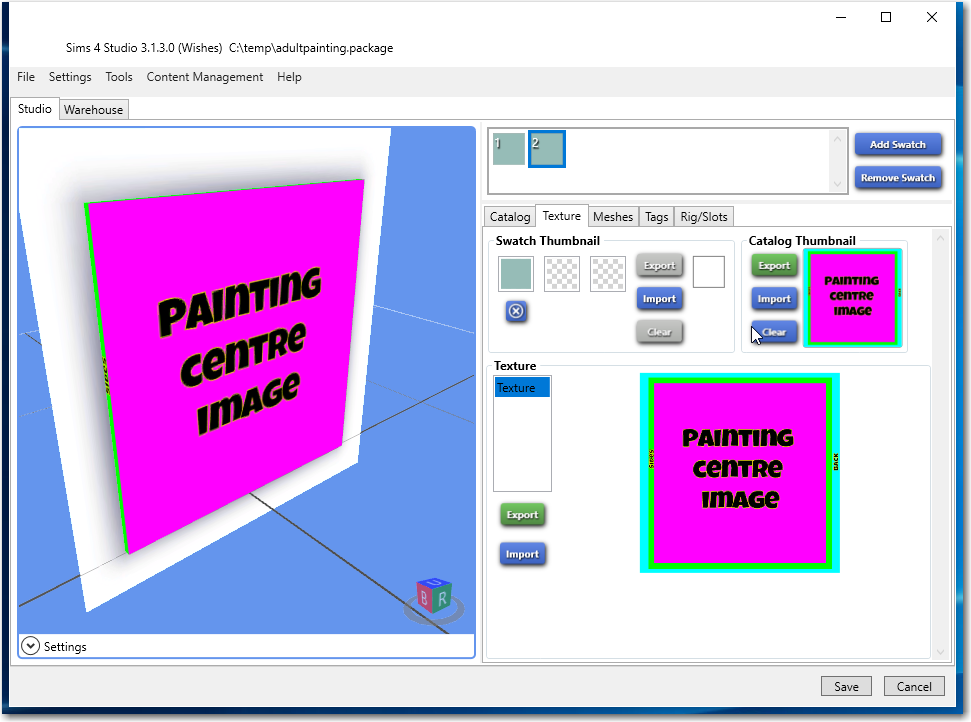Click the Add Swatch button
This screenshot has width=971, height=722.
coord(897,144)
